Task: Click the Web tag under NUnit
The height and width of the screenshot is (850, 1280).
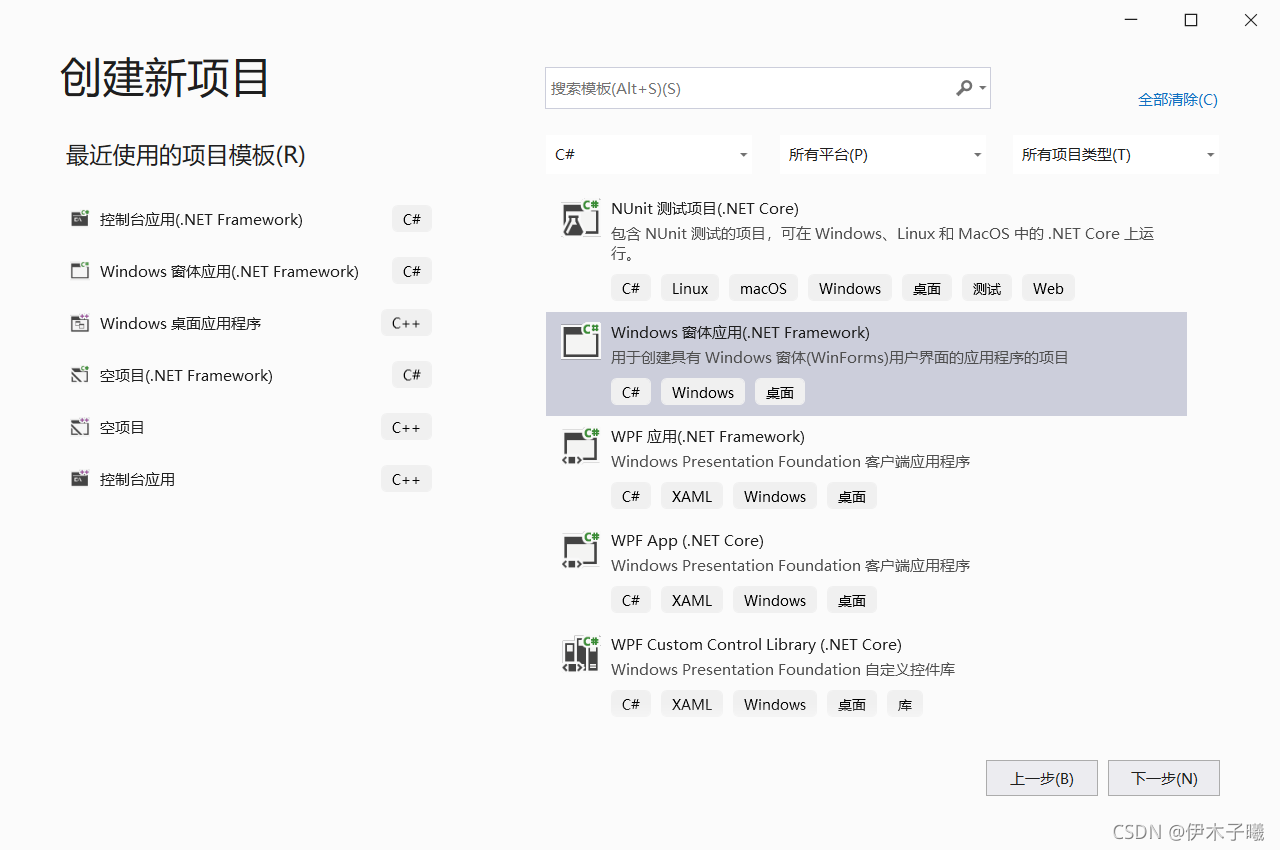Action: point(1048,288)
